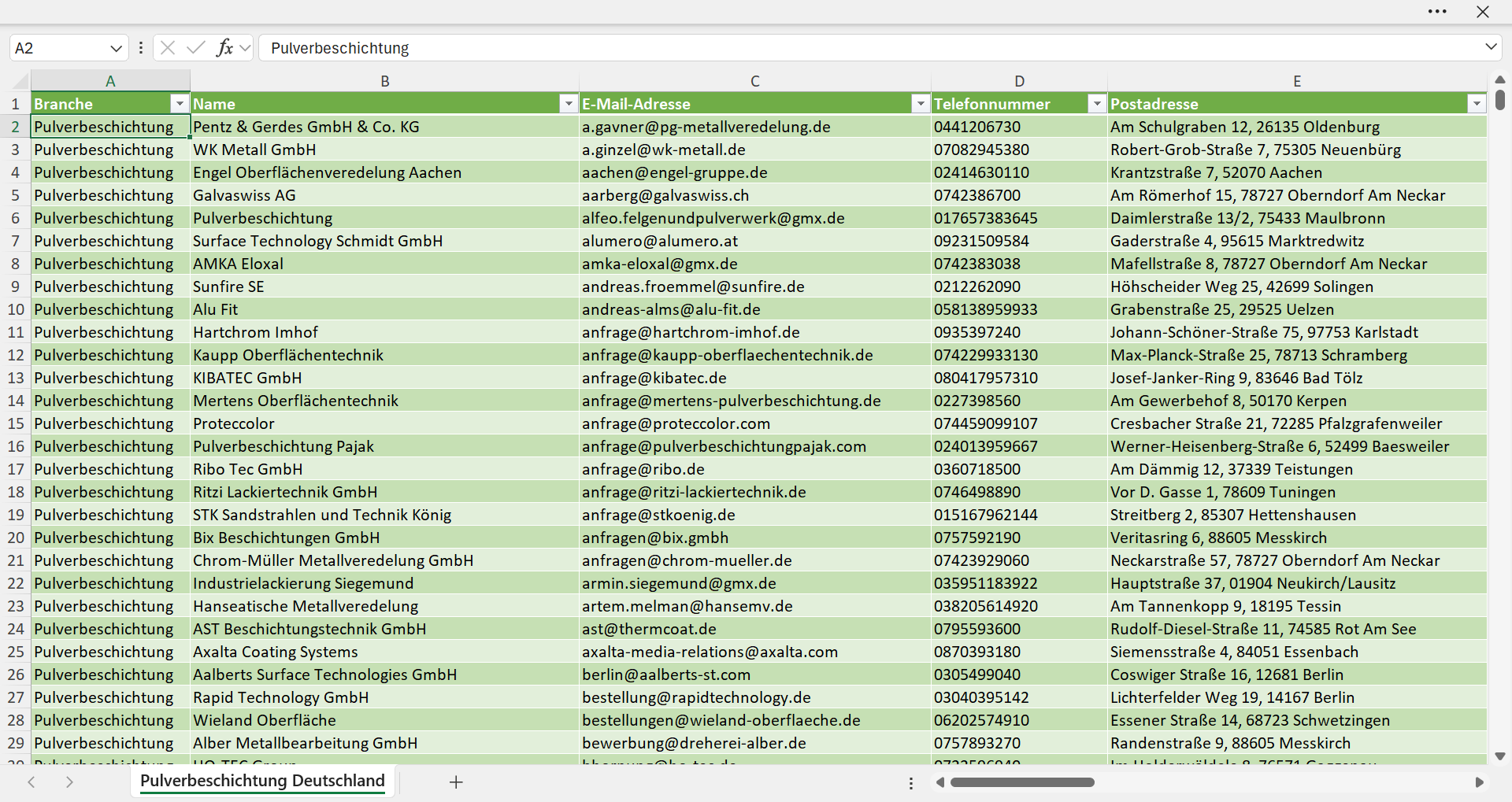This screenshot has width=1512, height=802.
Task: Expand the function dropdown arrow beside fx
Action: pos(245,48)
